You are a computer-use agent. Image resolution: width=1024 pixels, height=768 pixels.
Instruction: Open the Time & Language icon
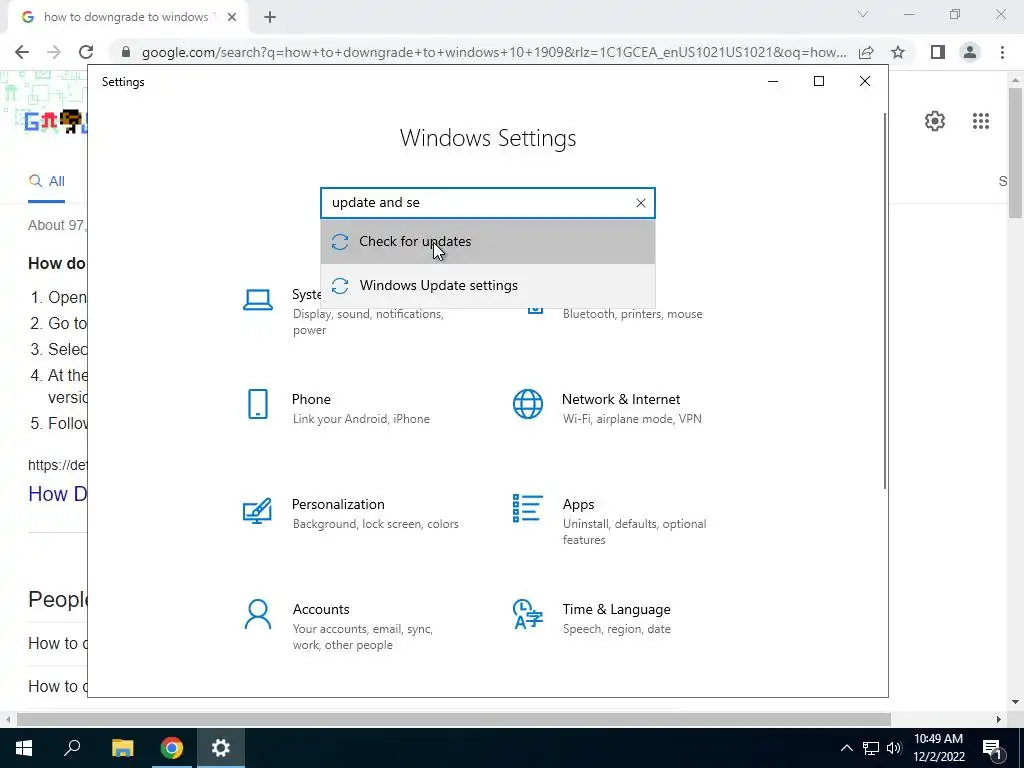point(528,614)
